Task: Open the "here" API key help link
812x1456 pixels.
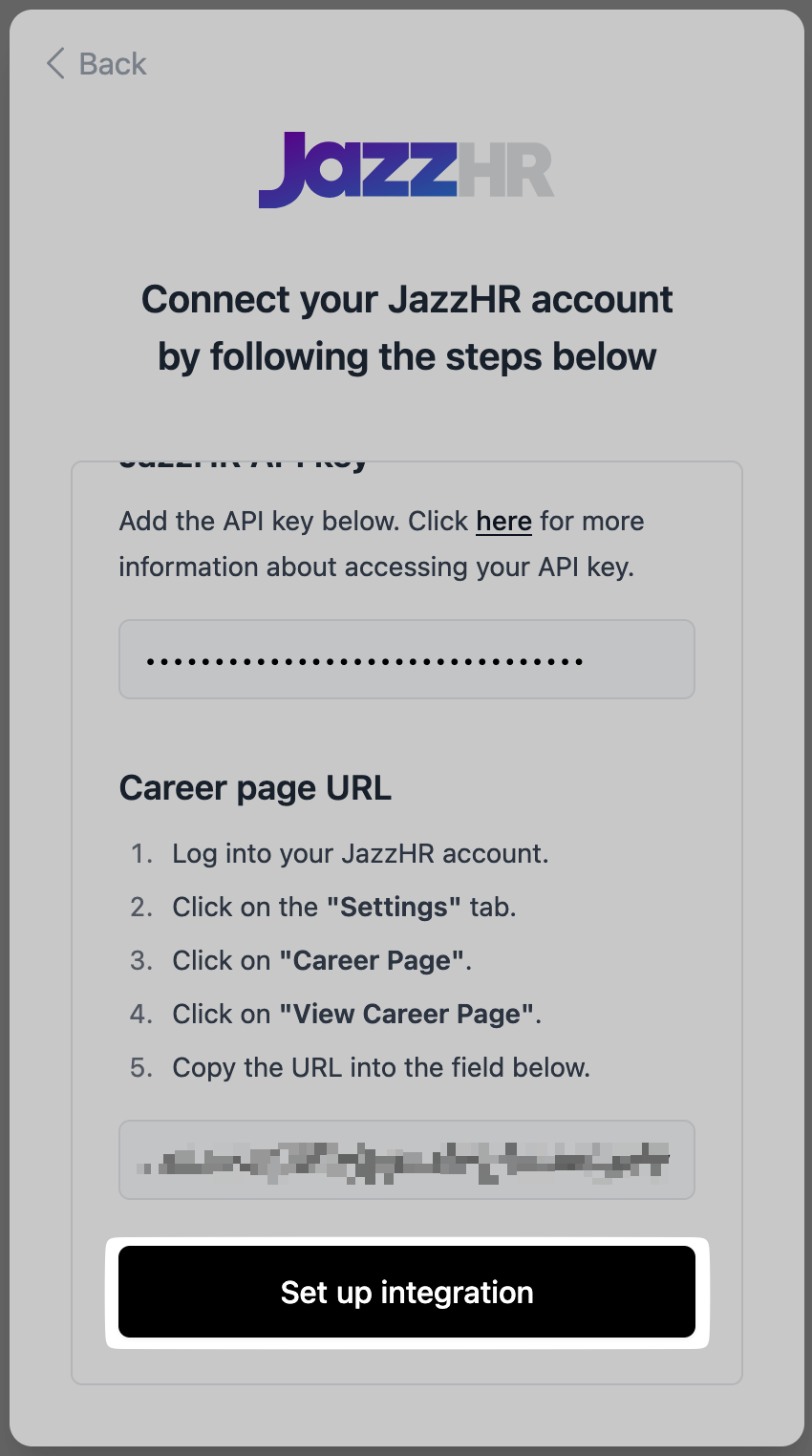Action: [503, 522]
